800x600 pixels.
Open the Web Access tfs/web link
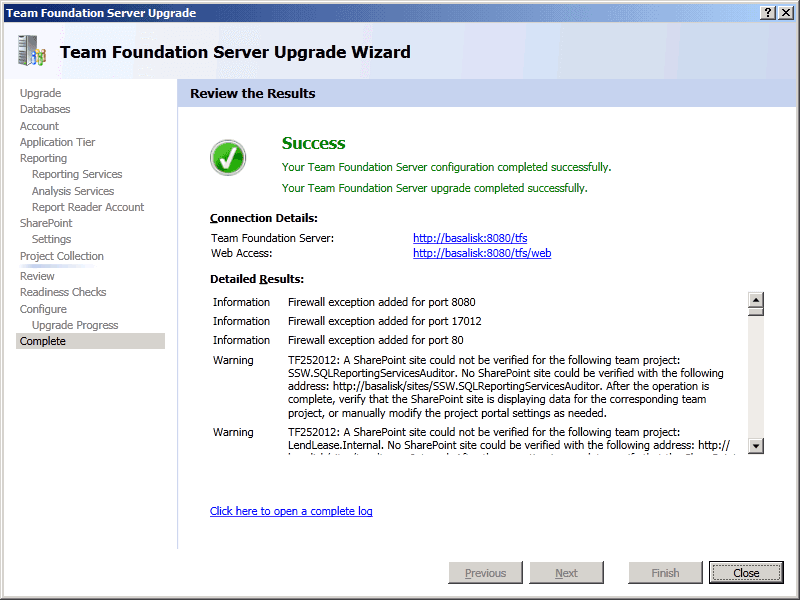pos(481,253)
